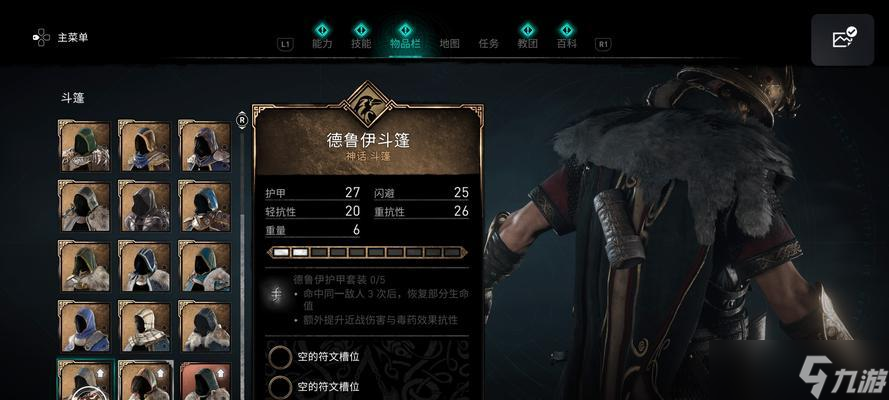
Task: Select the second empty rune slot circle
Action: [x=280, y=387]
